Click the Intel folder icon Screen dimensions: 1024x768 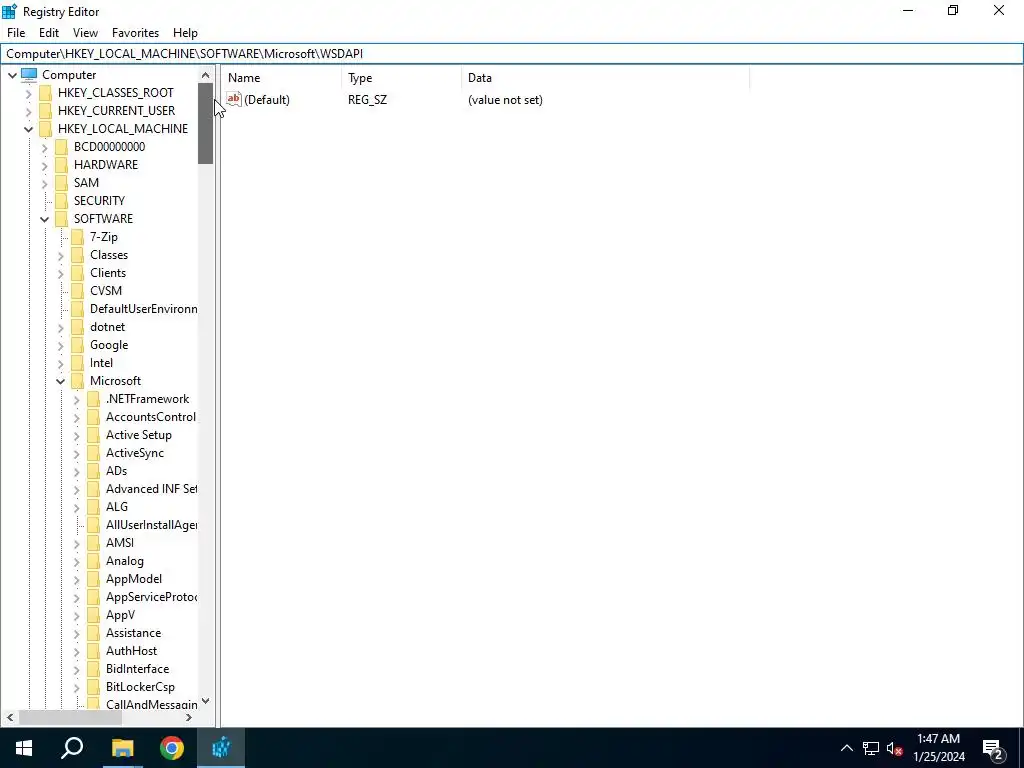(78, 362)
